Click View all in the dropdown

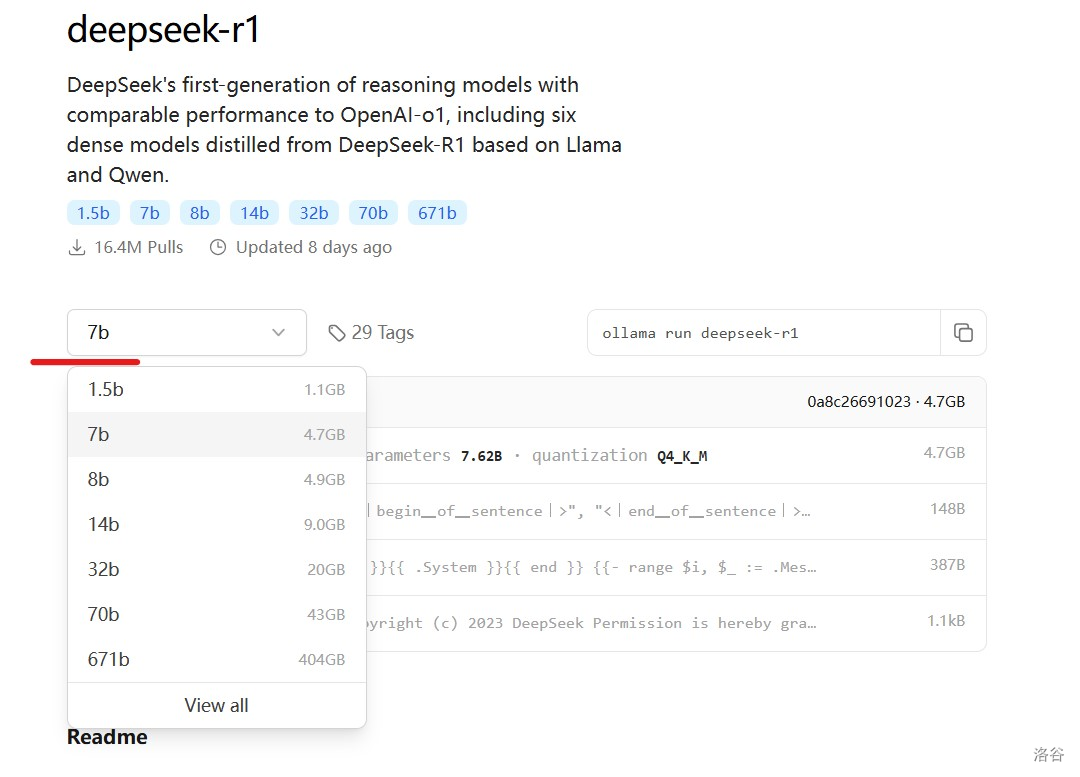click(x=216, y=705)
